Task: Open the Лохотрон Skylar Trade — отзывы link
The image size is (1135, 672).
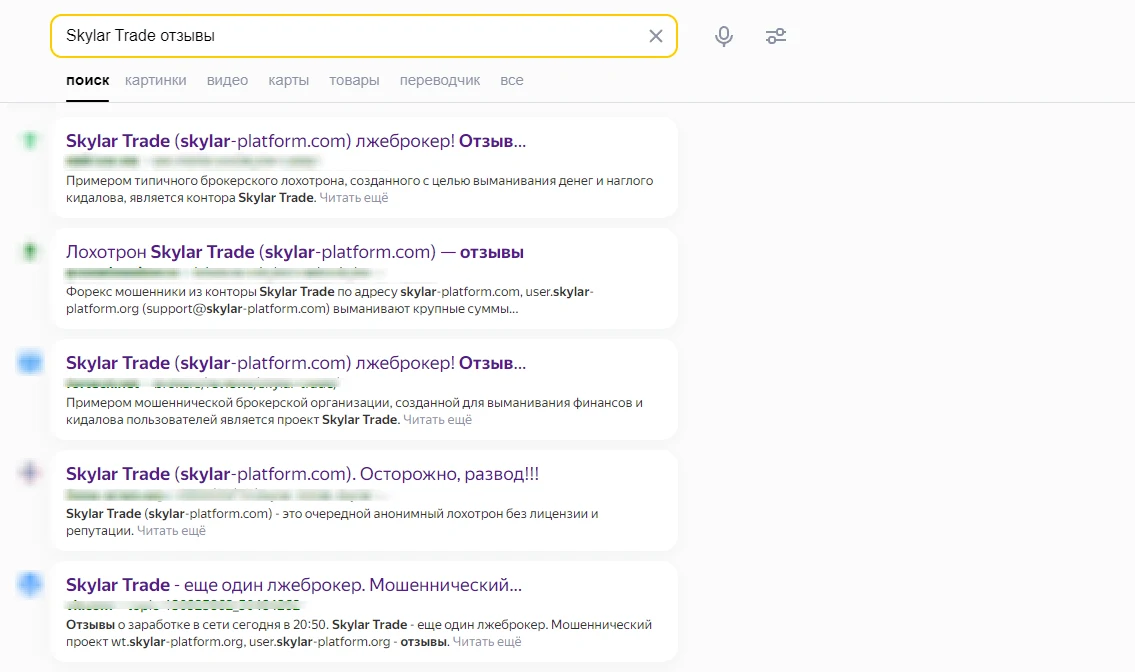Action: [295, 252]
